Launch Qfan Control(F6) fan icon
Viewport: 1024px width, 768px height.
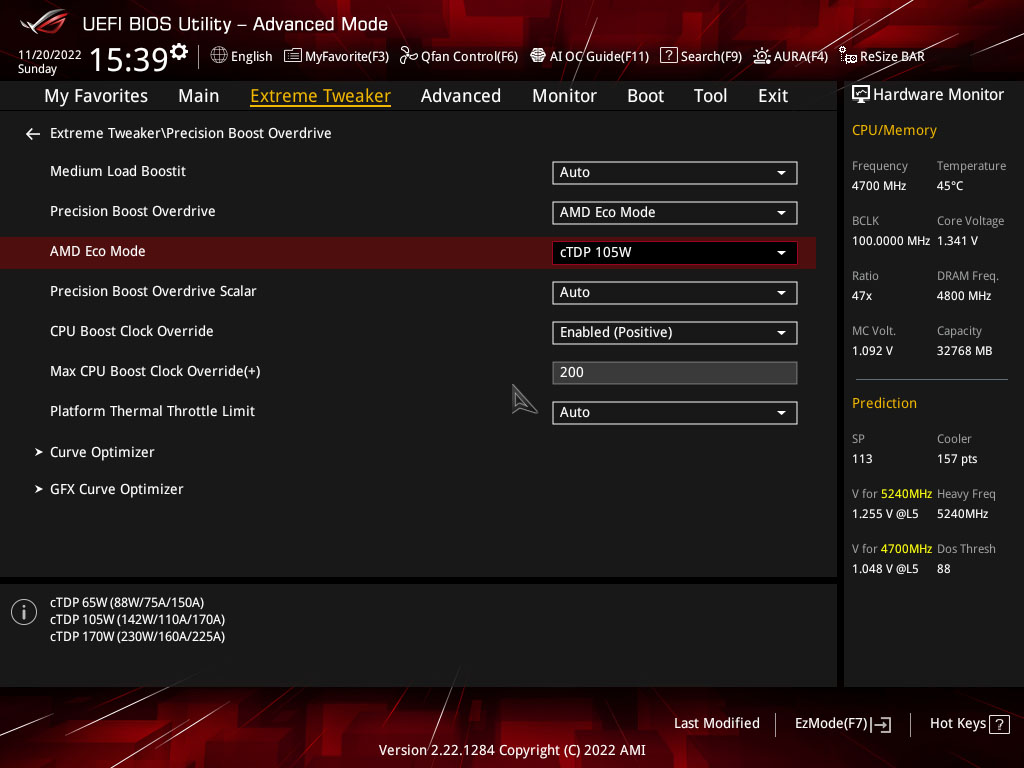[x=409, y=56]
